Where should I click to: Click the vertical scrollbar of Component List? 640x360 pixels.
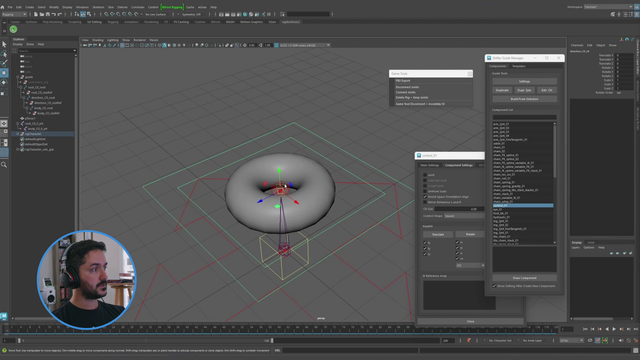(555, 151)
